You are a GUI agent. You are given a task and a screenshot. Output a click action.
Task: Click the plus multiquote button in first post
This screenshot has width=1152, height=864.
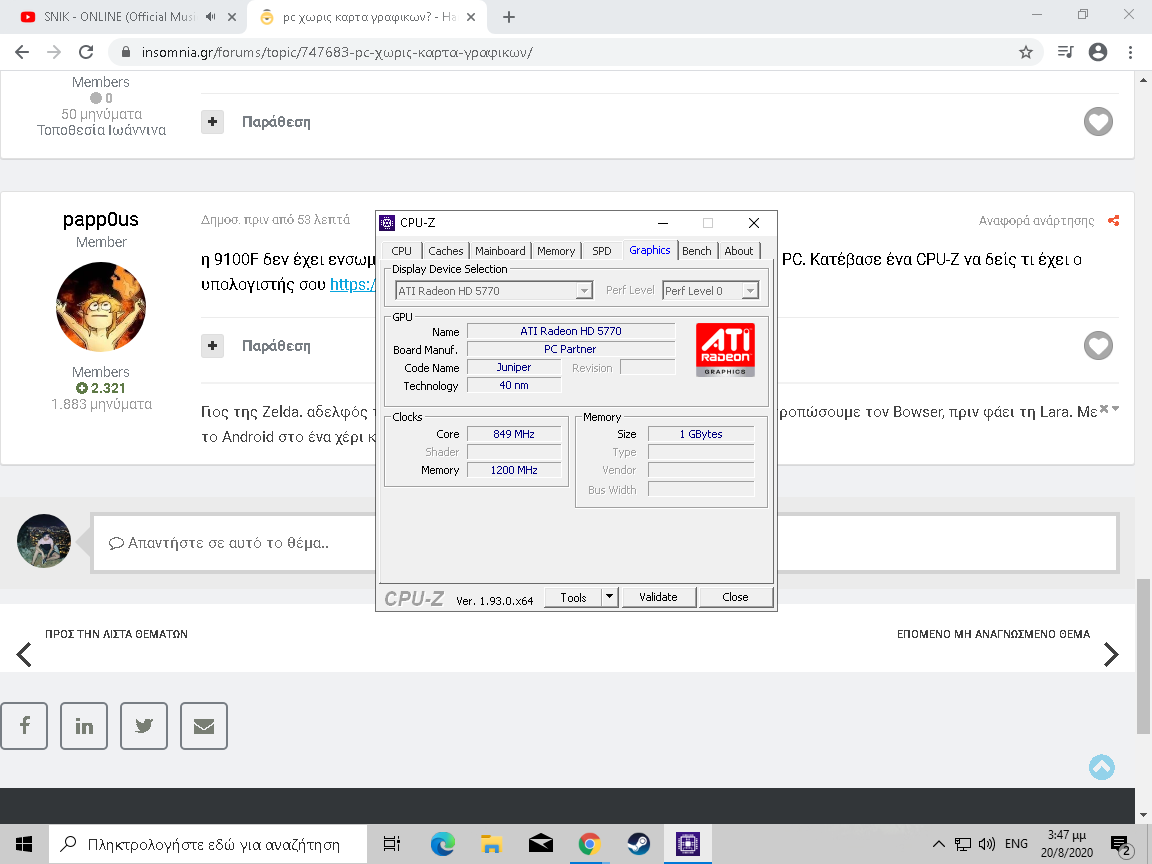point(212,122)
